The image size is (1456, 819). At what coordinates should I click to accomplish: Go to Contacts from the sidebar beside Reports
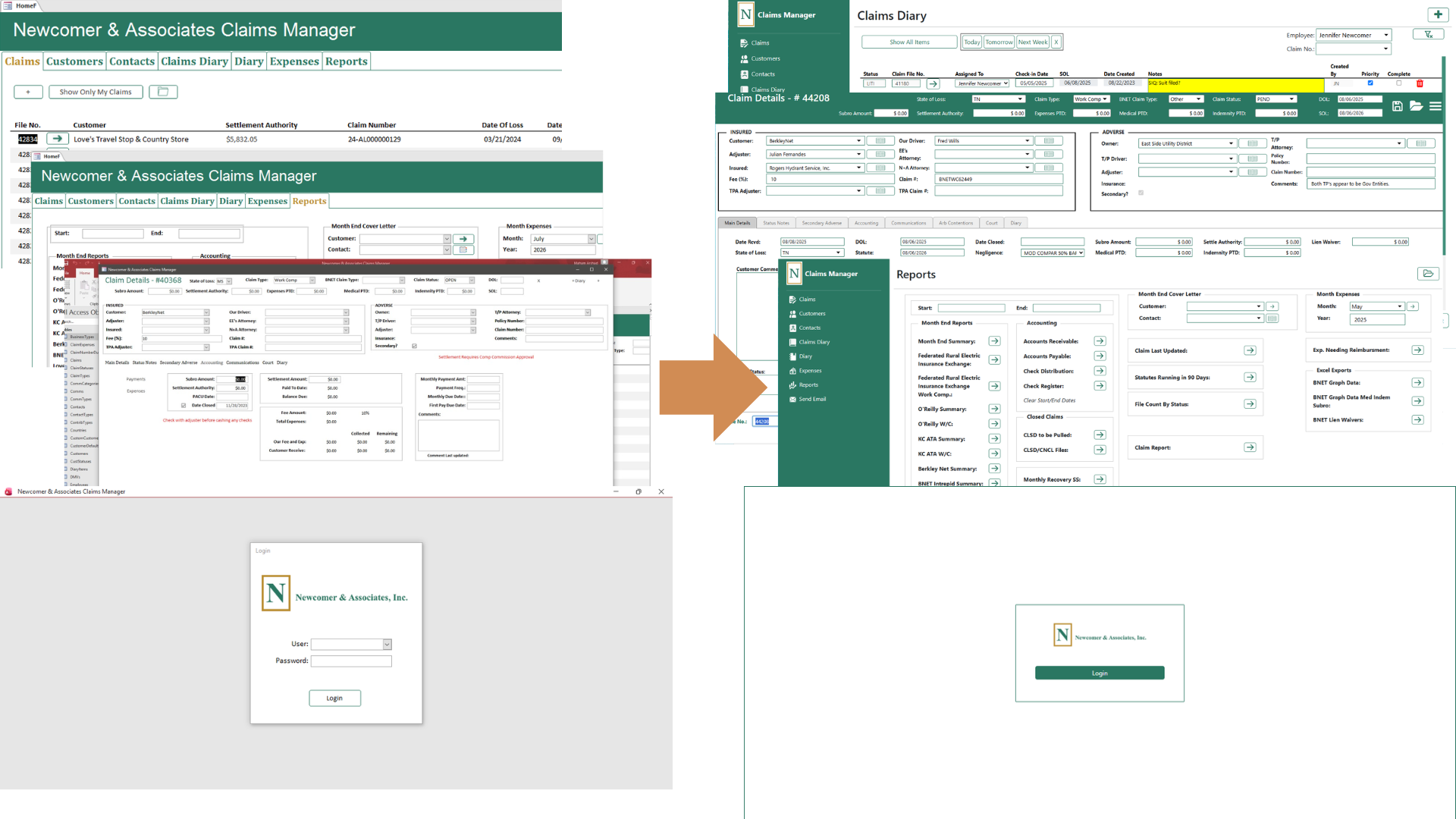(x=810, y=328)
